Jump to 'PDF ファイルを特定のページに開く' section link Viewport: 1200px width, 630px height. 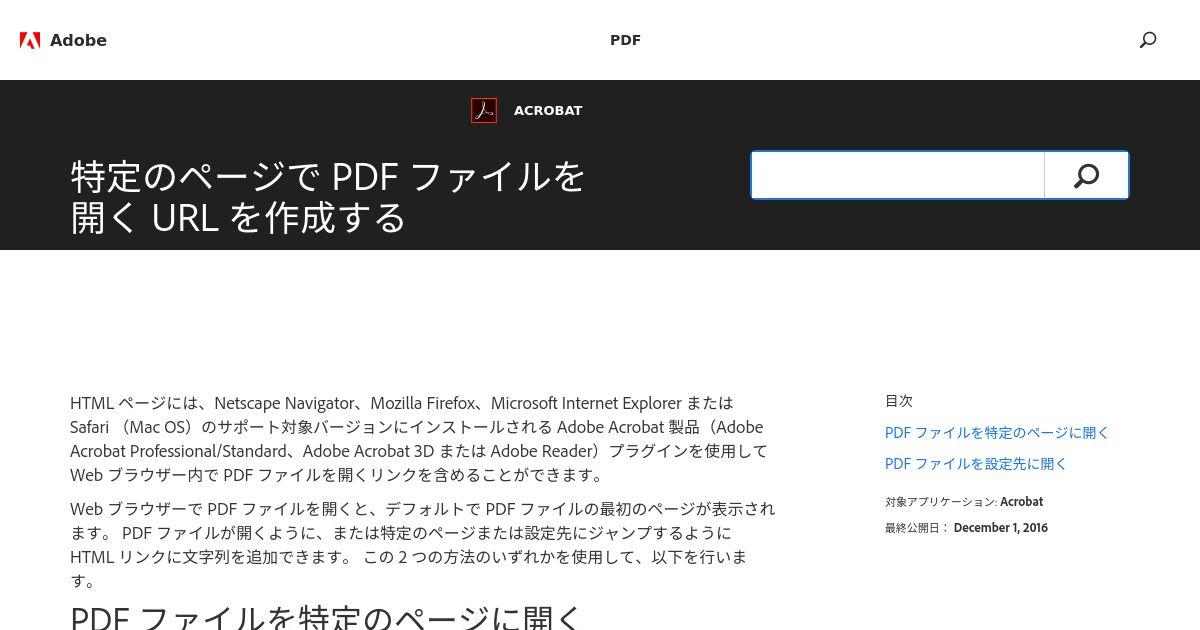coord(997,433)
